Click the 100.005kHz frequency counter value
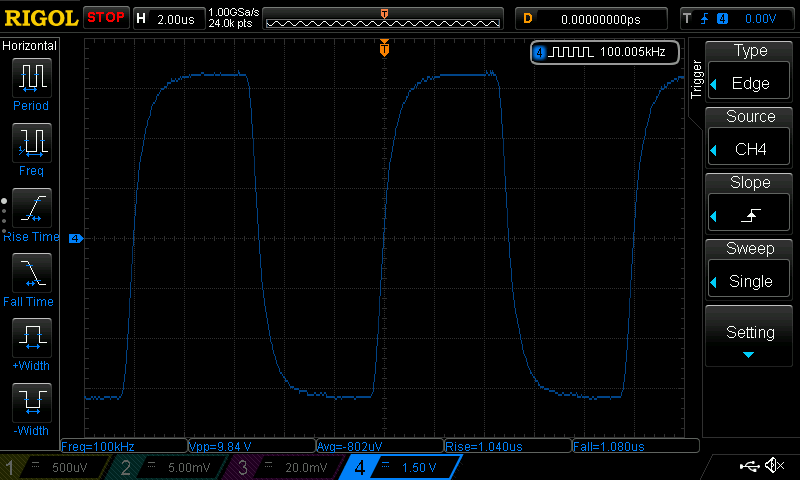This screenshot has width=800, height=480. [x=633, y=52]
